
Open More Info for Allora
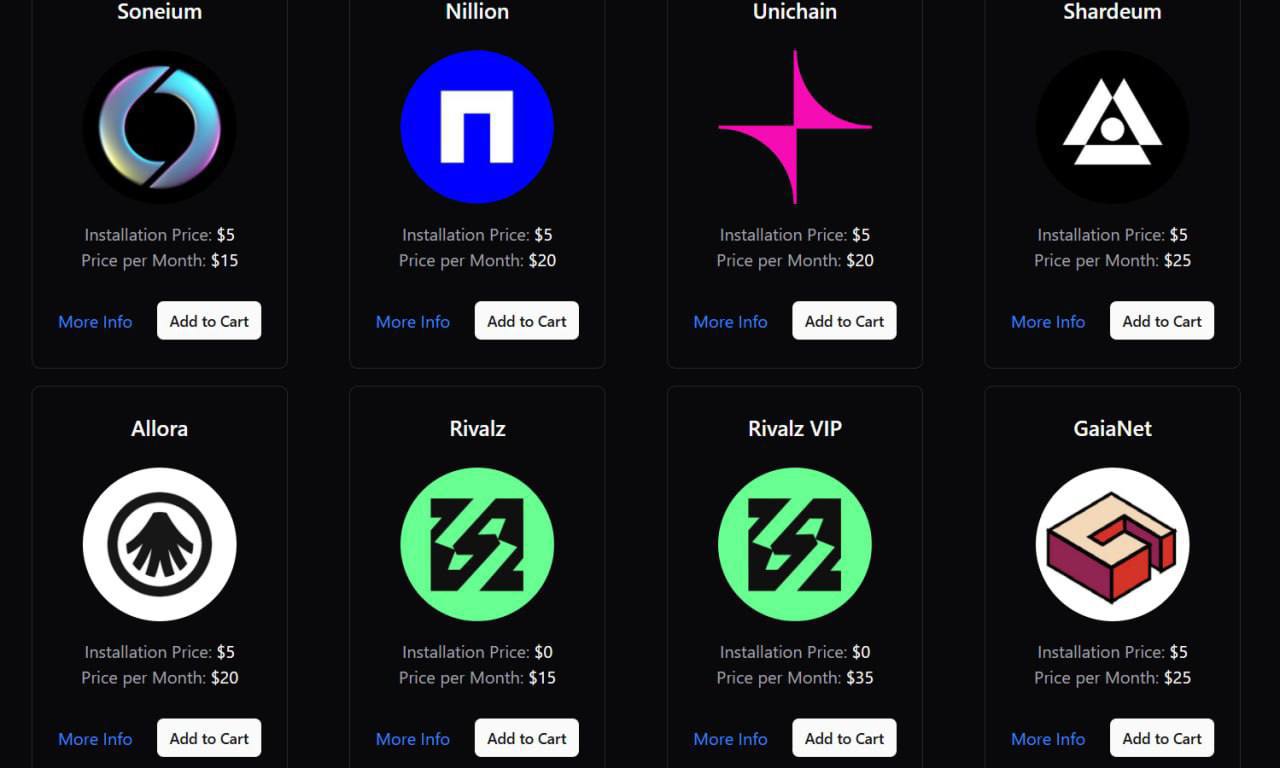(95, 739)
